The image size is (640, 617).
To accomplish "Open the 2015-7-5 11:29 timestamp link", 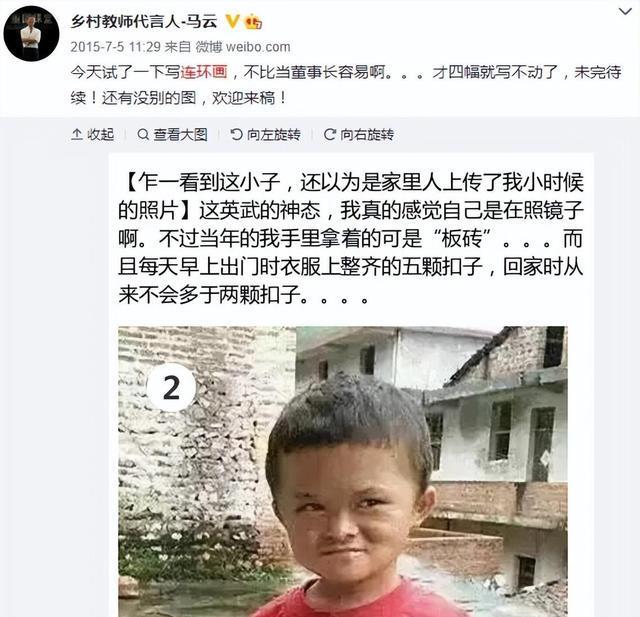I will tap(116, 47).
